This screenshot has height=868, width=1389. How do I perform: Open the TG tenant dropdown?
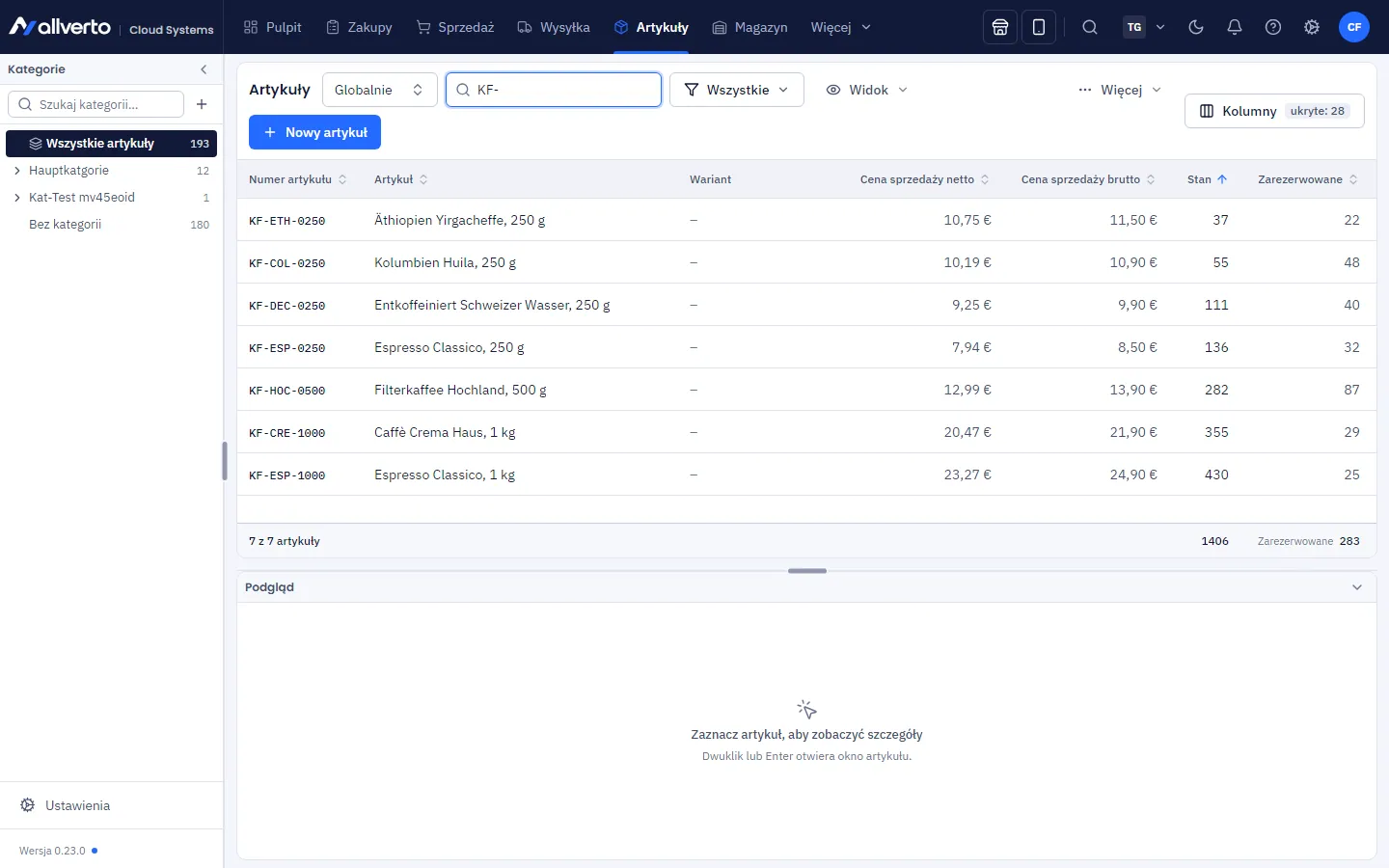(x=1145, y=27)
